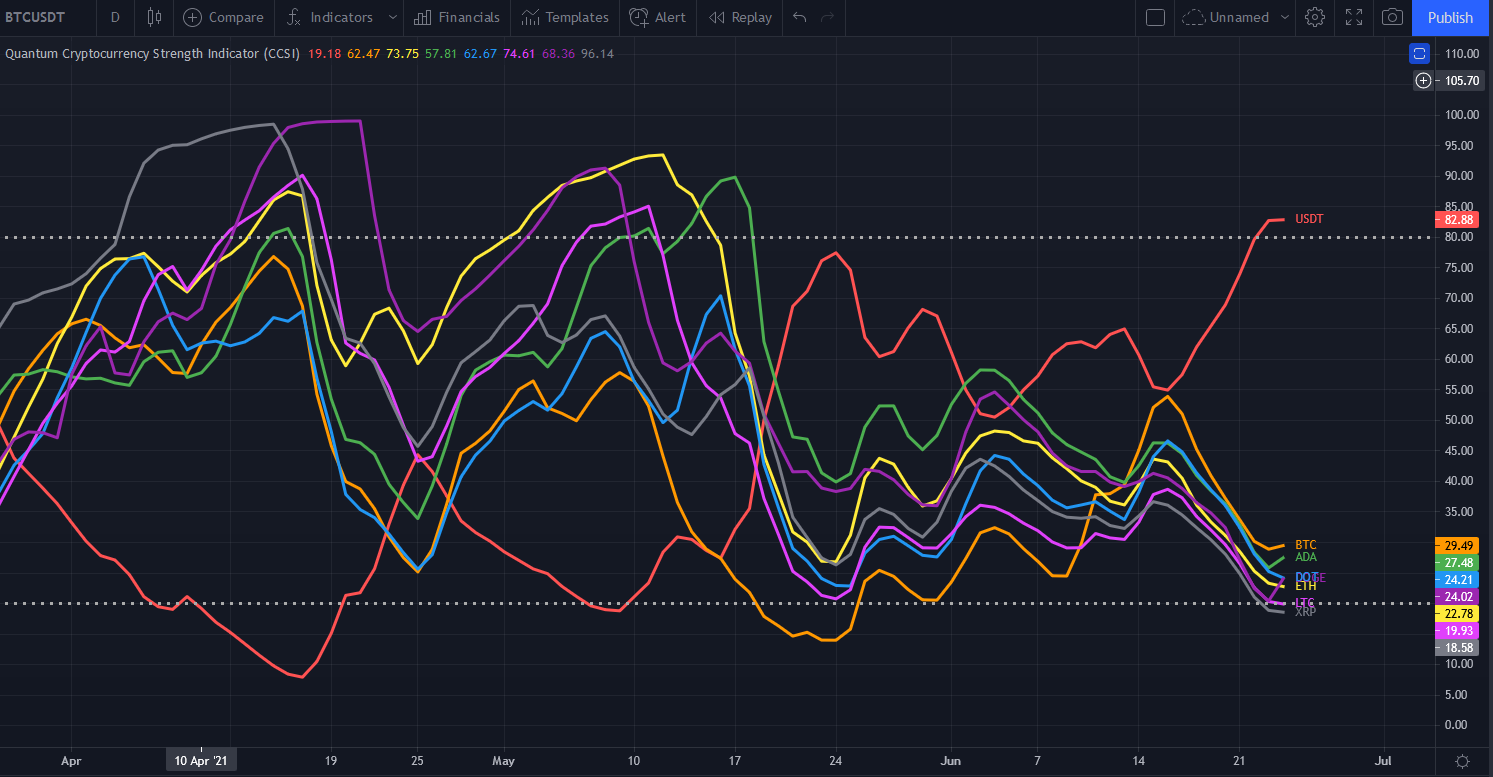The height and width of the screenshot is (777, 1493).
Task: Enter fullscreen mode
Action: pos(1354,17)
